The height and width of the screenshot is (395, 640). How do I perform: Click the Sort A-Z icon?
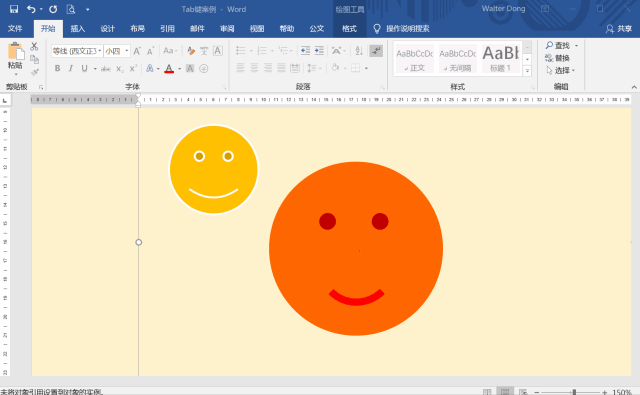359,51
